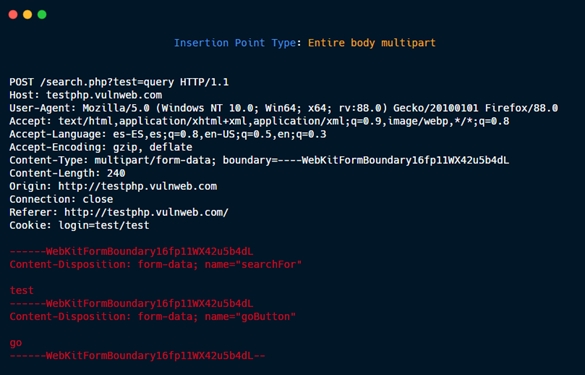Click the 'Insertion Point Type' label
Screen dimensions: 585x375
[x=235, y=43]
